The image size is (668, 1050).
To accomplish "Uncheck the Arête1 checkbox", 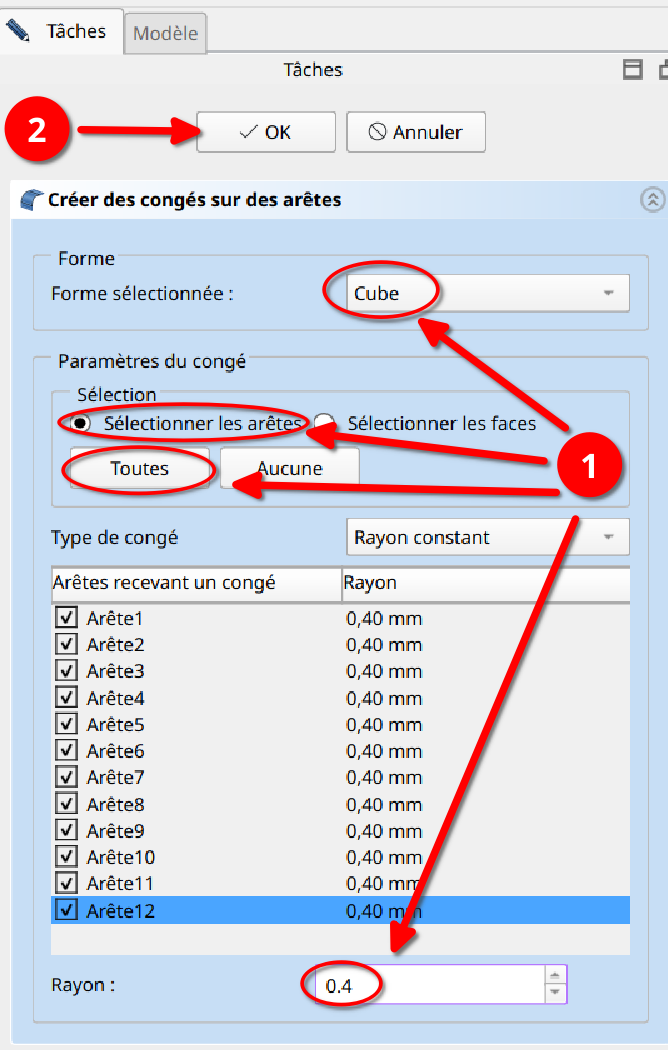I will point(67,618).
